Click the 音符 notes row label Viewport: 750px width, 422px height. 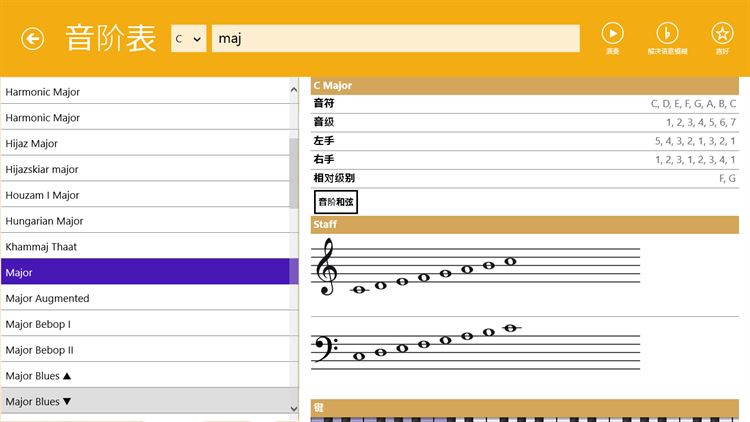[x=324, y=103]
